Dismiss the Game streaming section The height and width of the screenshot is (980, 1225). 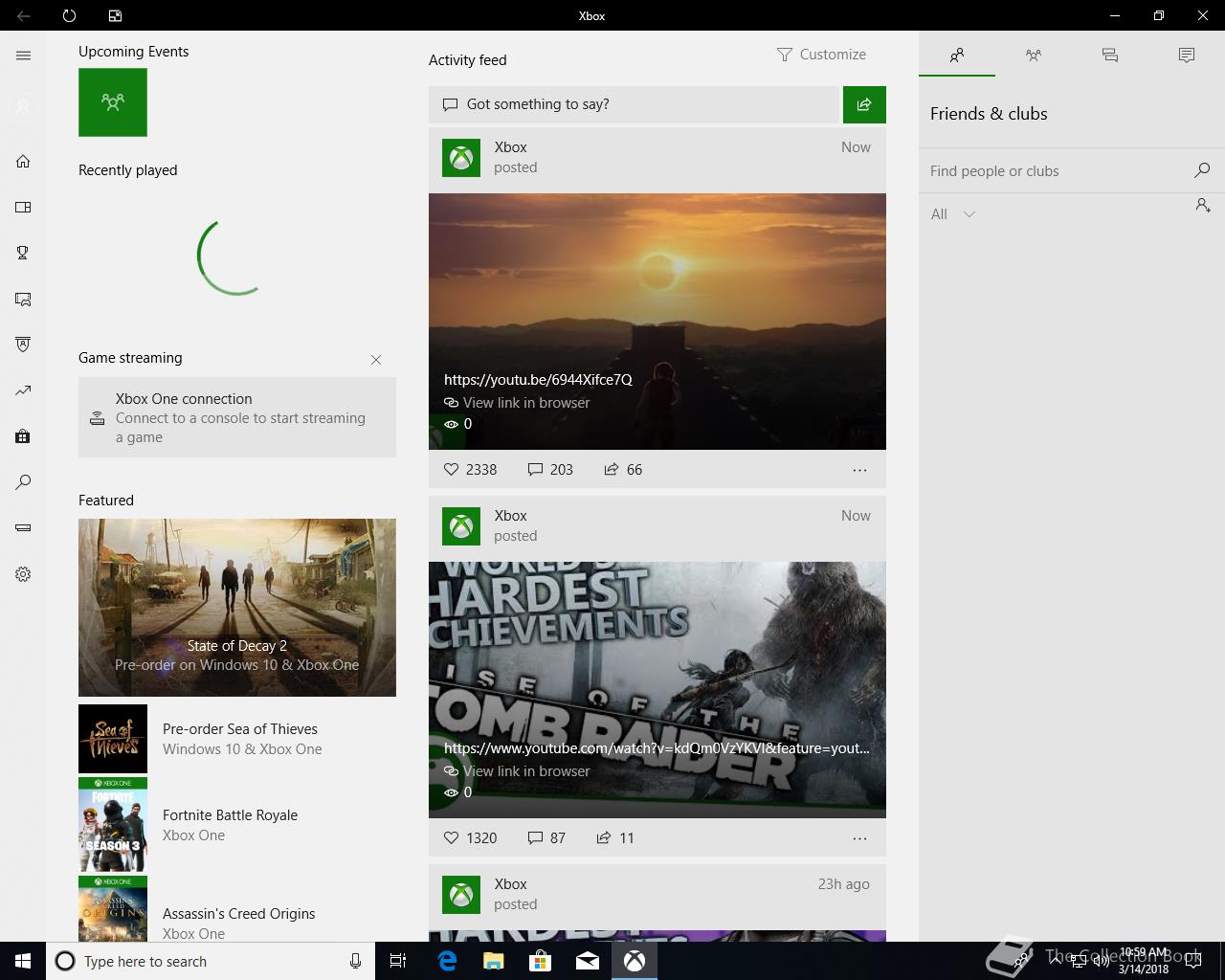coord(376,360)
